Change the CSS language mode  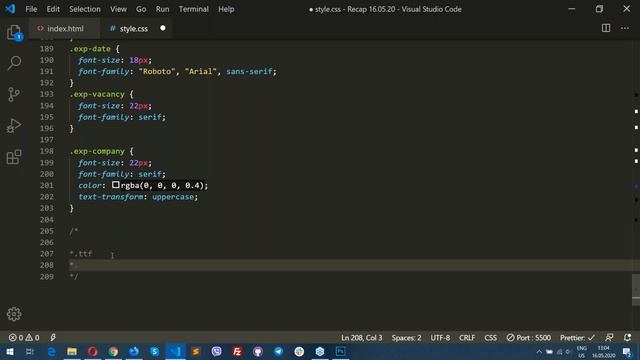pyautogui.click(x=491, y=338)
